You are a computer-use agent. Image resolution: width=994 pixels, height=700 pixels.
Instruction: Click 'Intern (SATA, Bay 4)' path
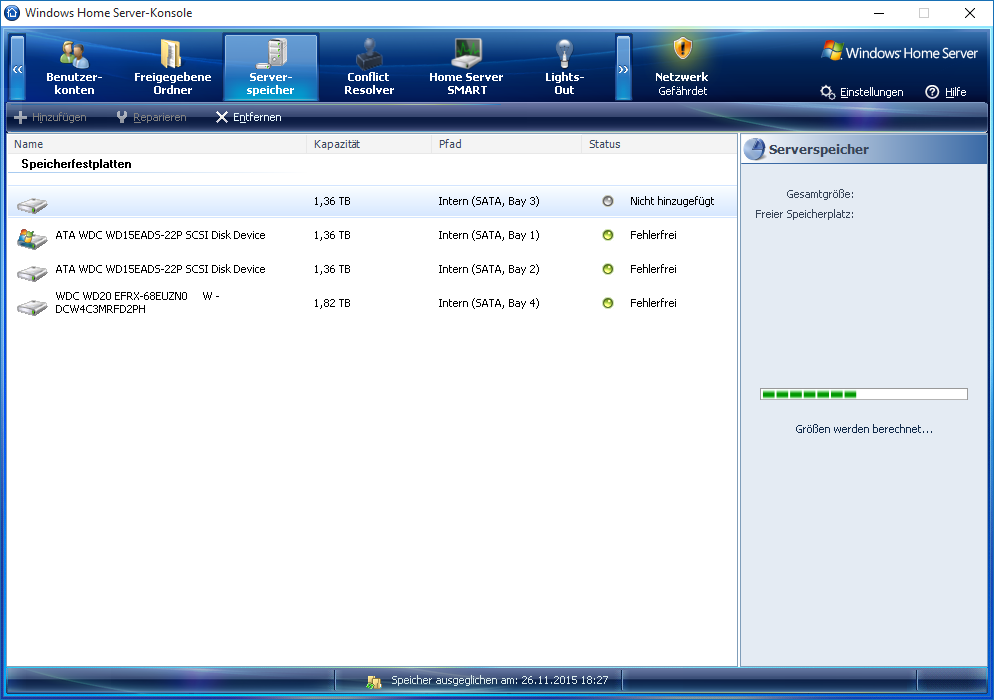point(489,303)
